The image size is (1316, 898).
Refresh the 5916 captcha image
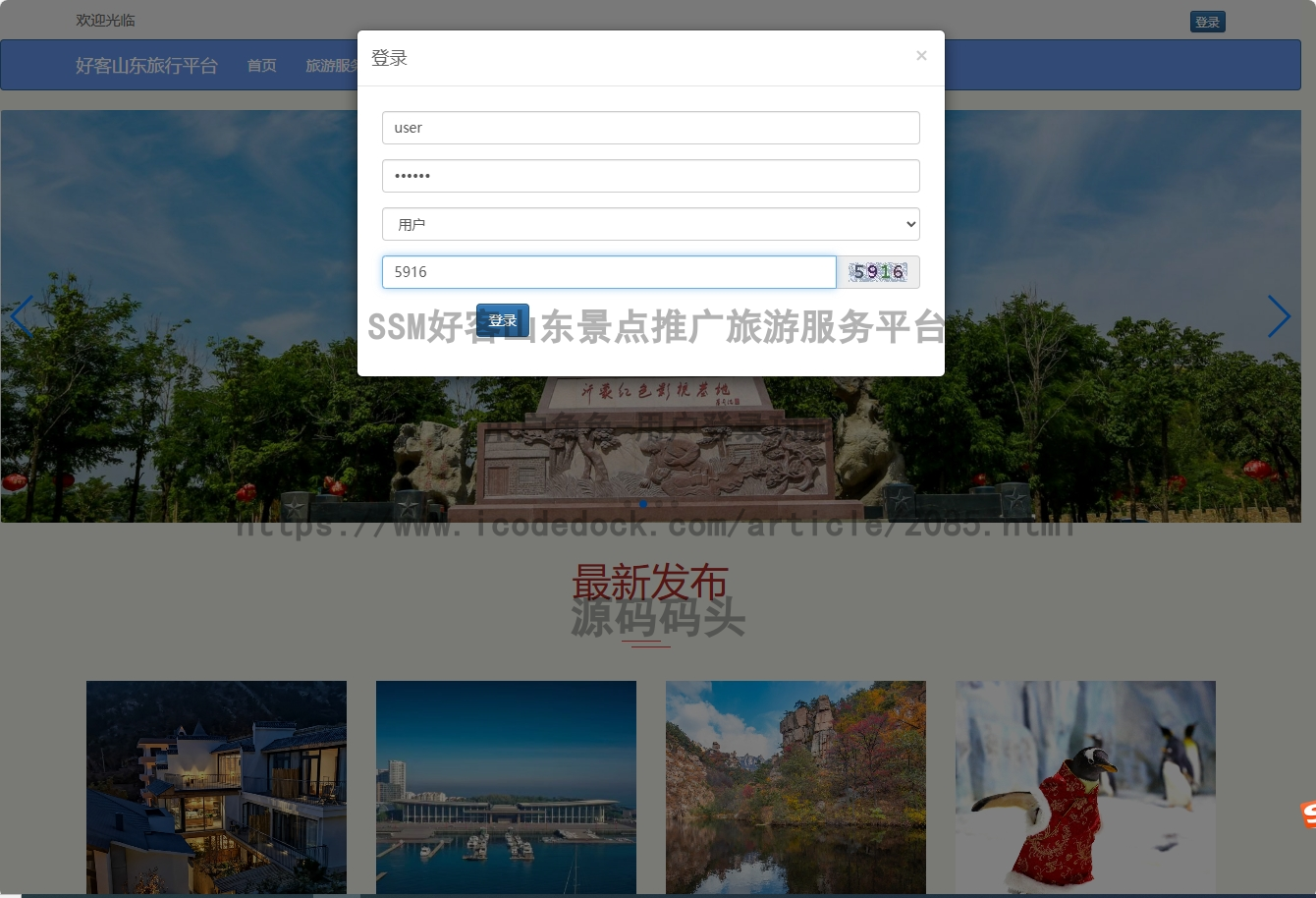pyautogui.click(x=878, y=272)
